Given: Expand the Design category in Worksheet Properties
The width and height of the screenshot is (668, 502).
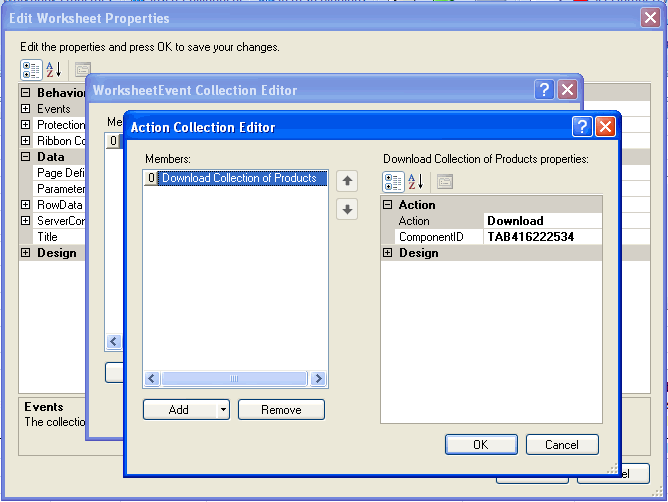Looking at the screenshot, I should (x=26, y=253).
